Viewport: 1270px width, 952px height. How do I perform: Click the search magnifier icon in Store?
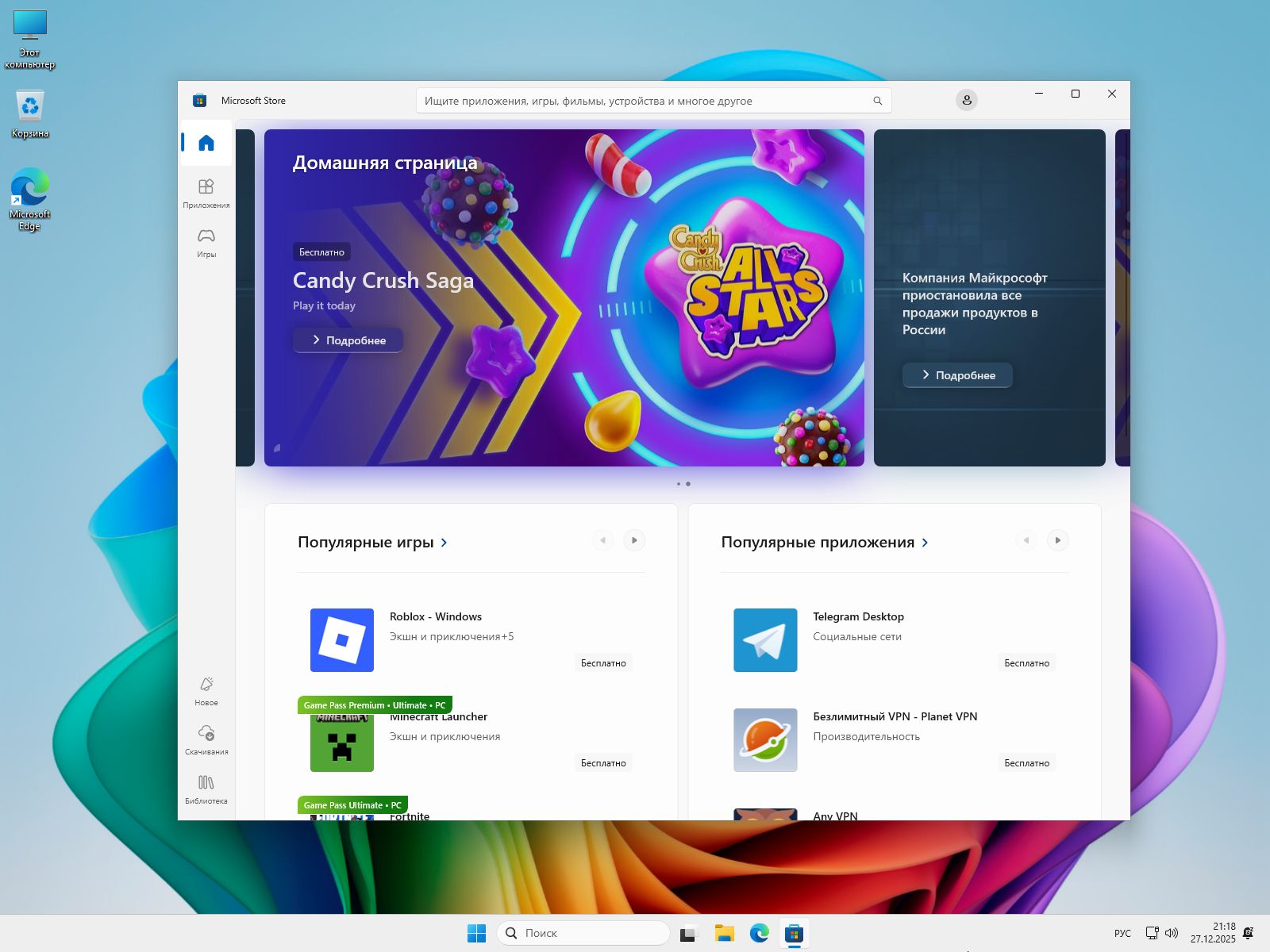click(877, 101)
